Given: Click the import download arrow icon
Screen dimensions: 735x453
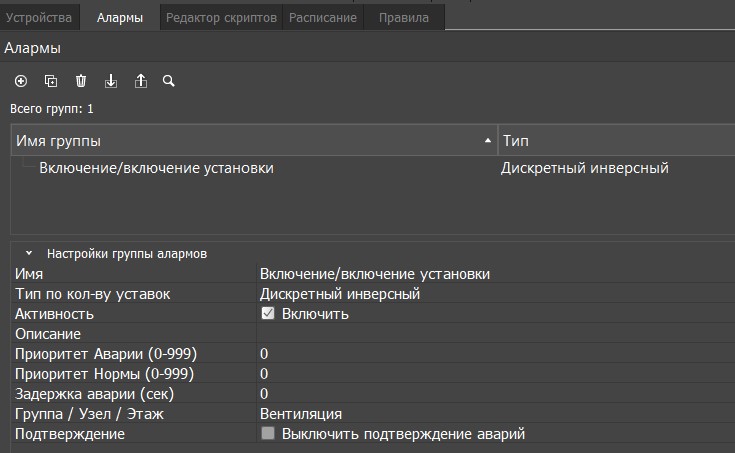Looking at the screenshot, I should [111, 81].
